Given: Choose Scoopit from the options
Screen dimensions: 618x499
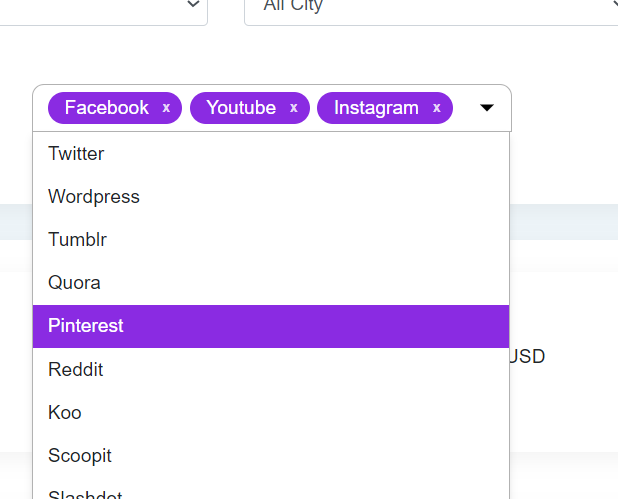Looking at the screenshot, I should click(x=80, y=456).
